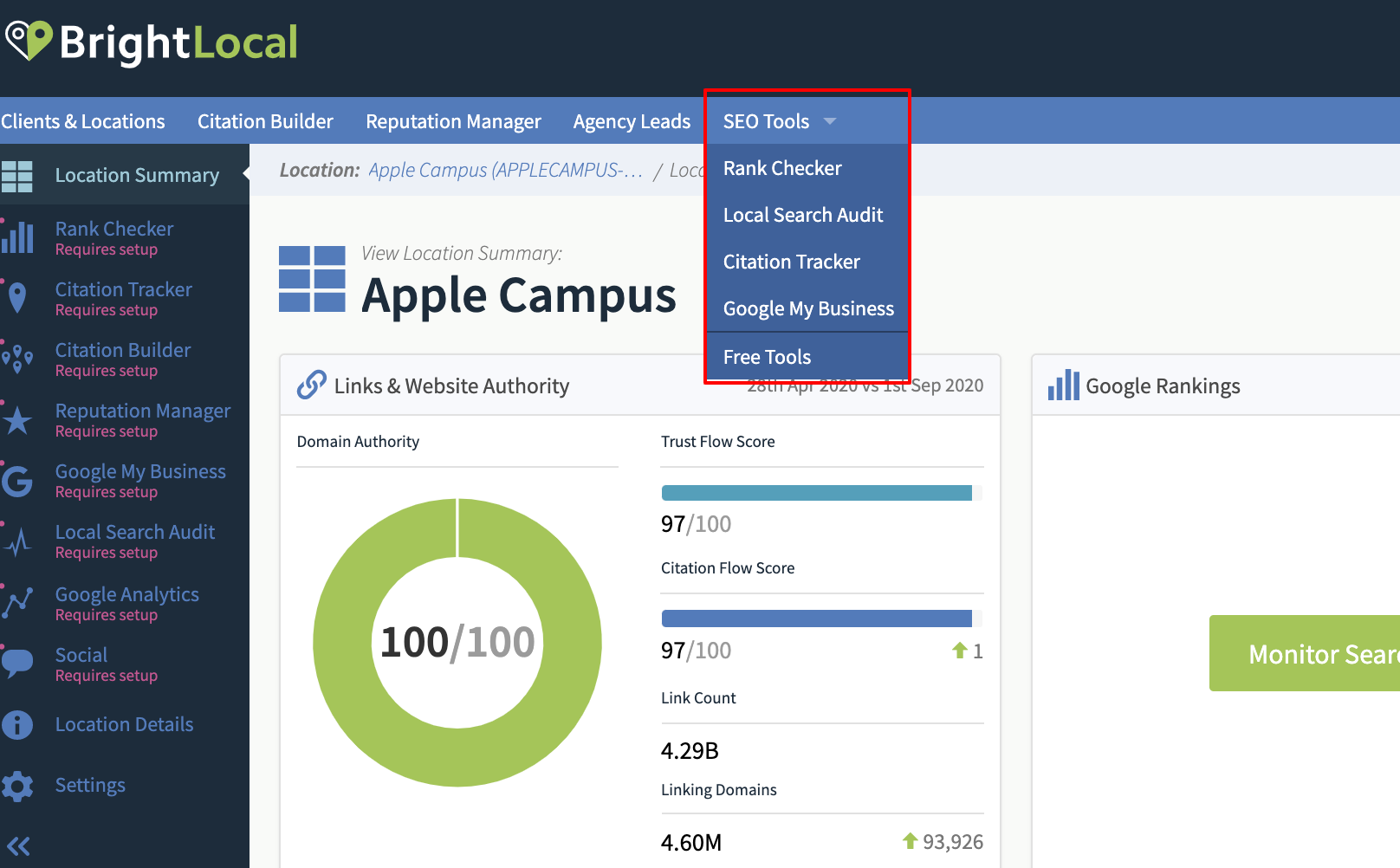Screen dimensions: 1400x868
Task: Collapse the sidebar with the double chevron
Action: [18, 846]
